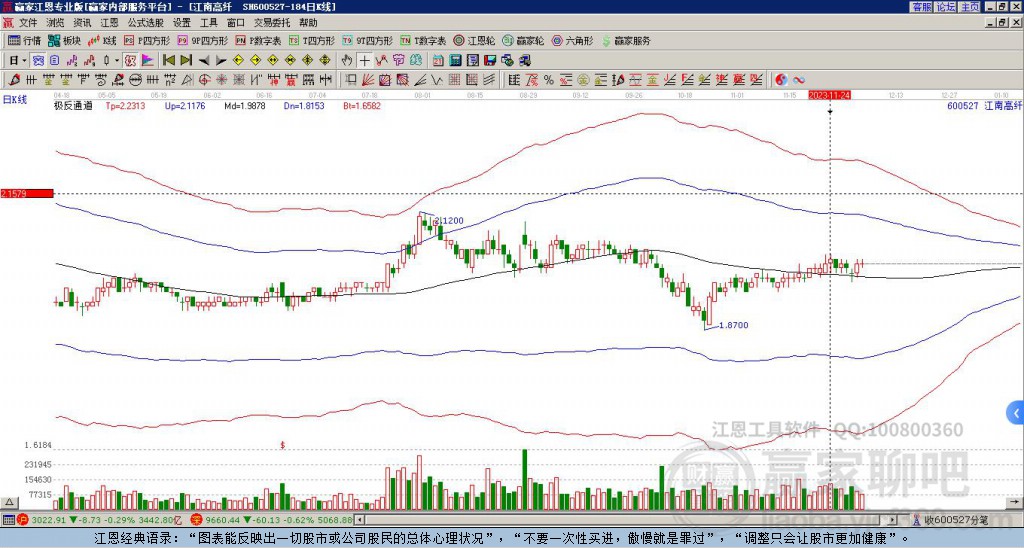Click the 主页 homepage link

970,7
